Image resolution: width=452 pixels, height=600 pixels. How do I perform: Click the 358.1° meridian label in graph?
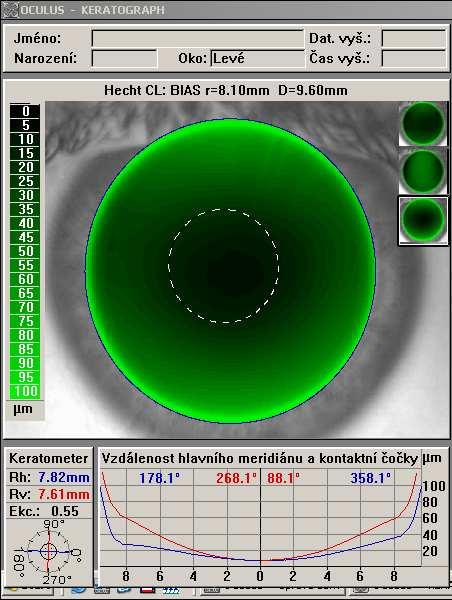pos(371,478)
